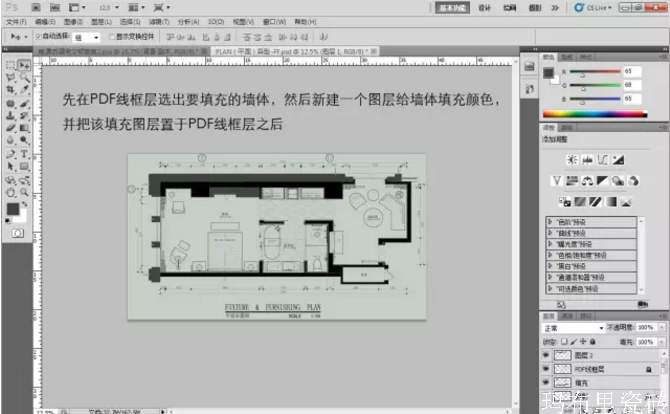The width and height of the screenshot is (670, 414).
Task: Toggle Quick Mask mode button
Action: (x=18, y=233)
